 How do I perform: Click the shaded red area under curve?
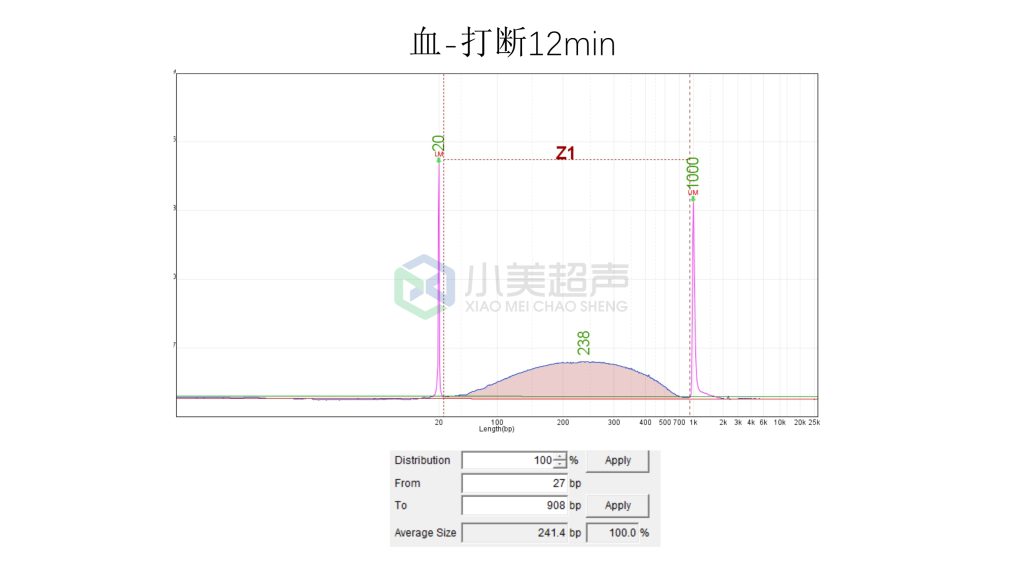click(580, 382)
